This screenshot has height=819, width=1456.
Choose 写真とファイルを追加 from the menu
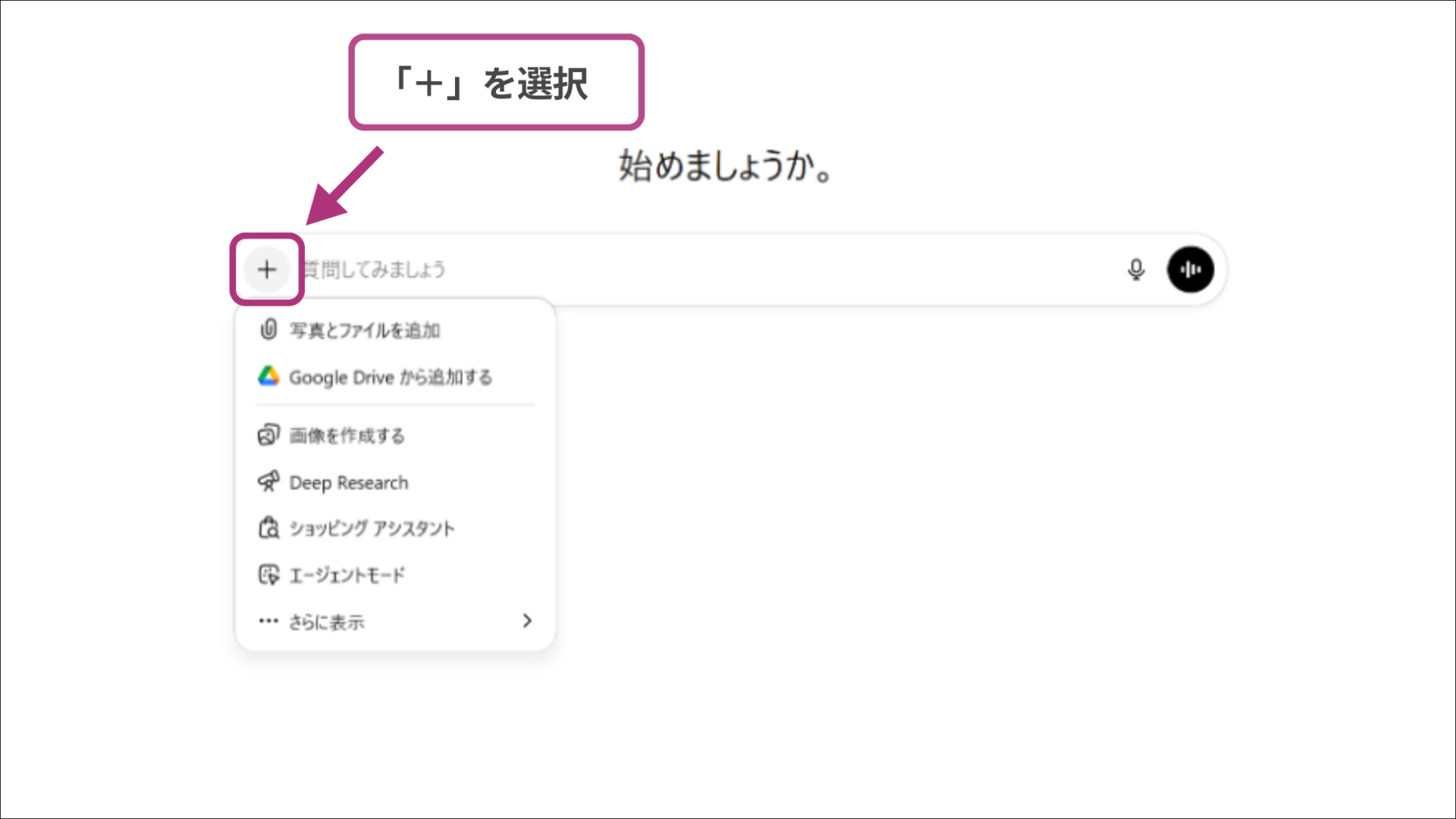[365, 330]
